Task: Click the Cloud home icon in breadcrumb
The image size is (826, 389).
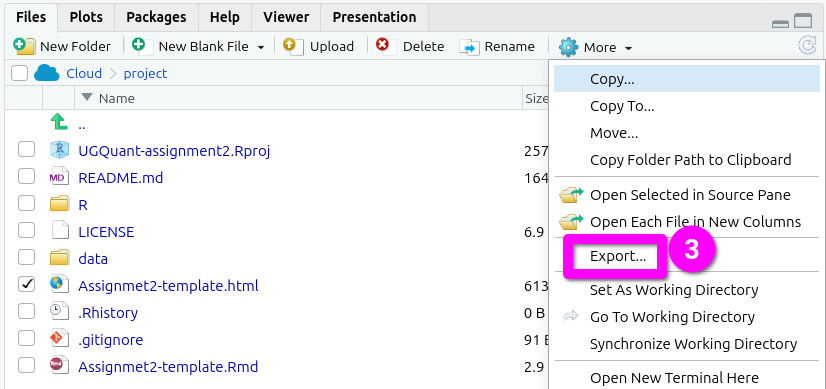Action: 46,73
